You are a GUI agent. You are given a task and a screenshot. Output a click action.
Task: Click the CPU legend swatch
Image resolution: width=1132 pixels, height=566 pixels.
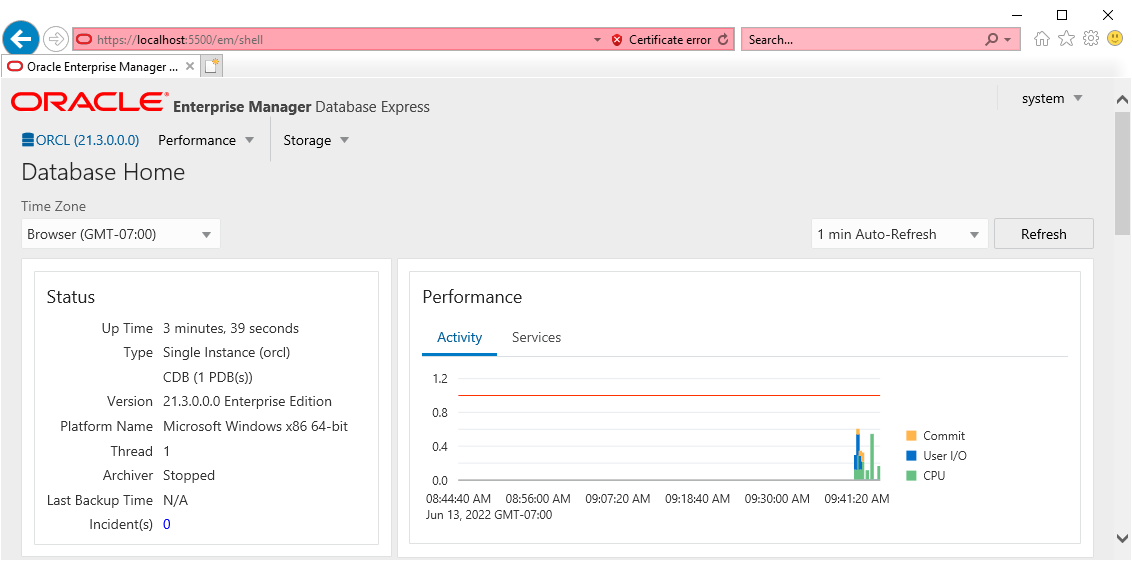(911, 476)
